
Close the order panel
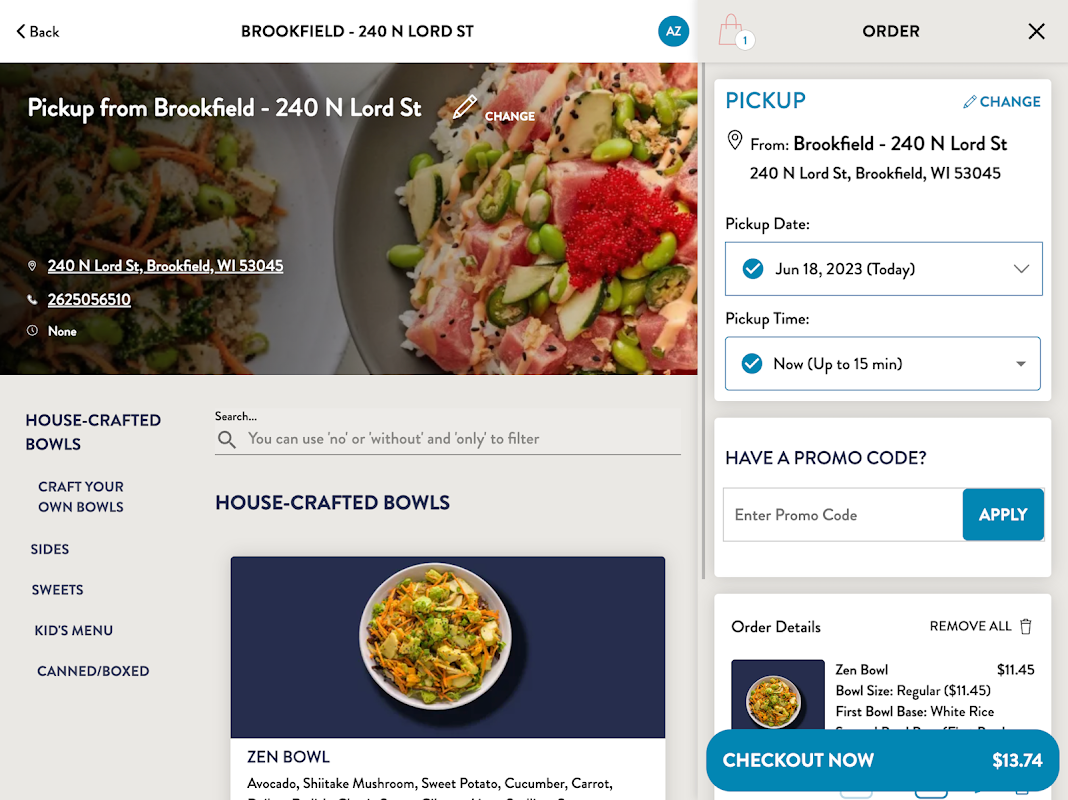(x=1036, y=31)
